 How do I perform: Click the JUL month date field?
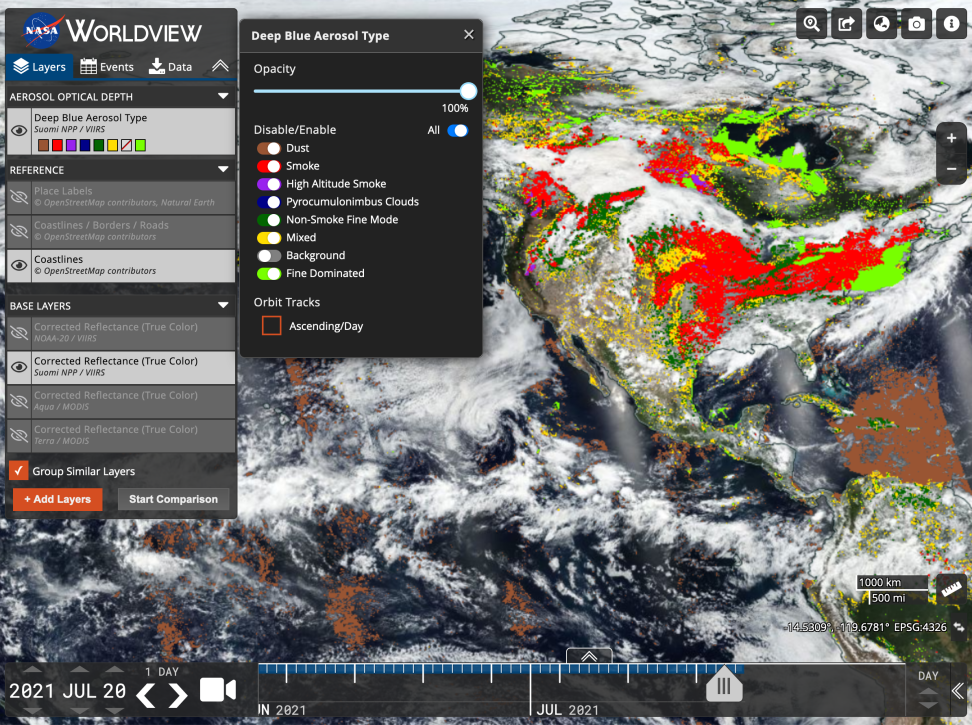pyautogui.click(x=79, y=691)
